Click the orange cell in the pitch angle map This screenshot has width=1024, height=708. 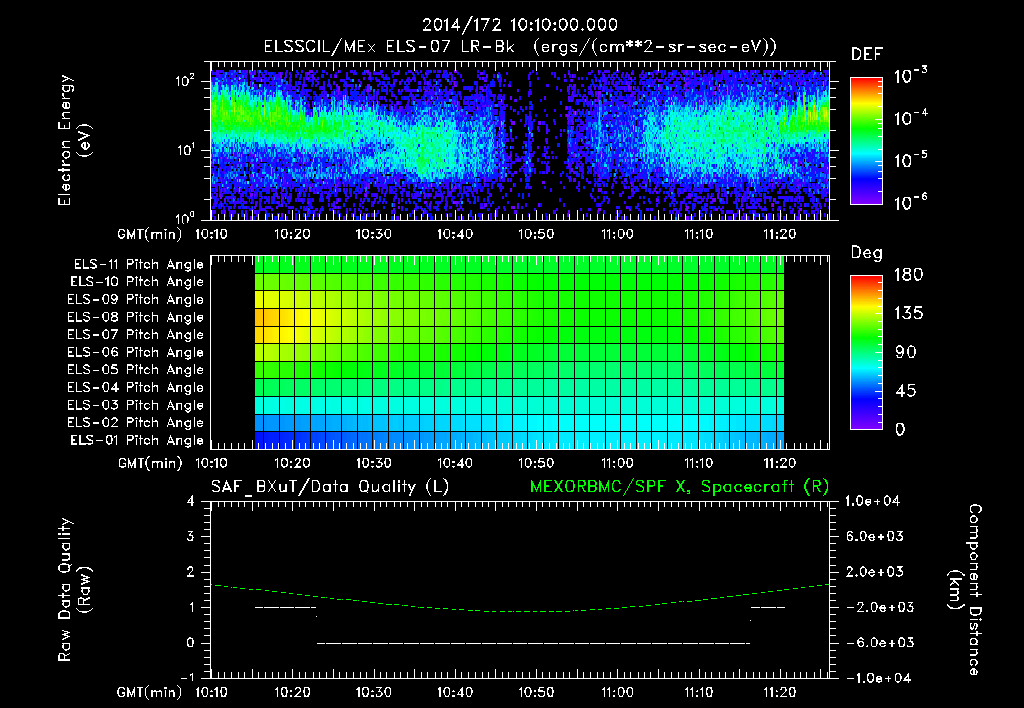260,317
